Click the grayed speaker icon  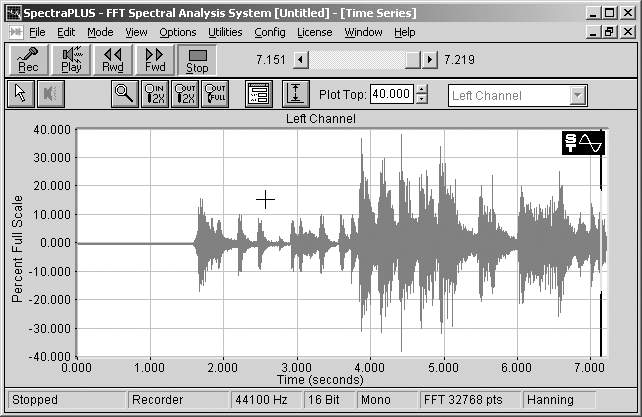point(50,95)
